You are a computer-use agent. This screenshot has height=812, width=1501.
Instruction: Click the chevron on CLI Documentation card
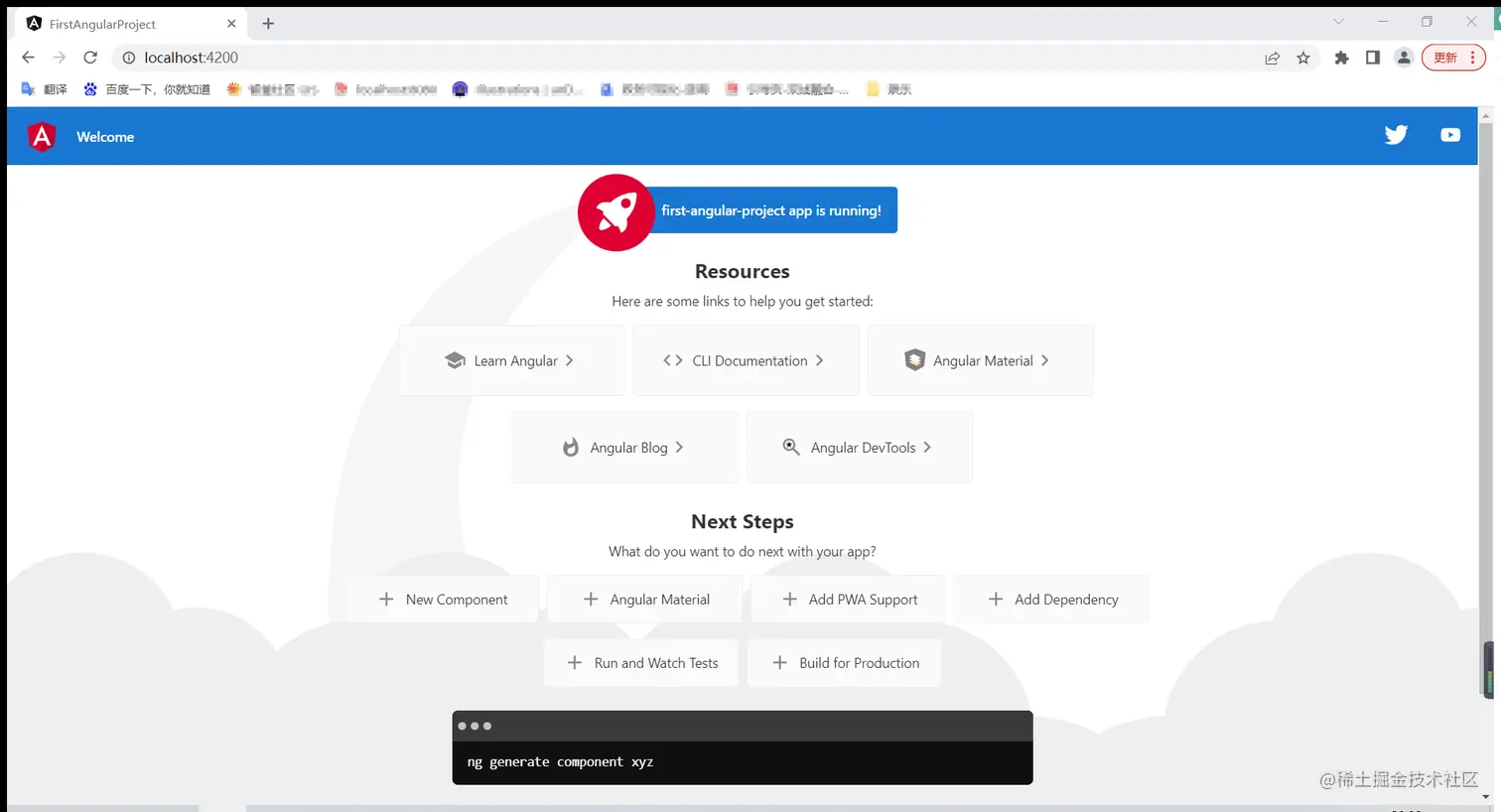point(819,360)
